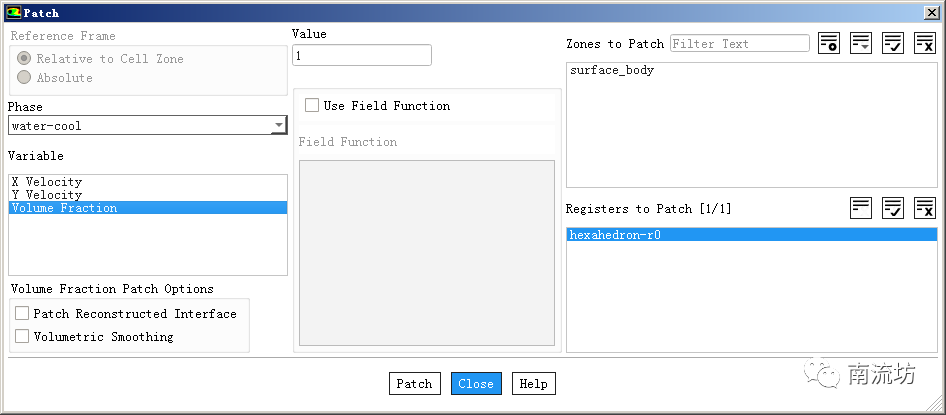The width and height of the screenshot is (946, 415).
Task: Deselect all zones in Zones to Patch
Action: 924,43
